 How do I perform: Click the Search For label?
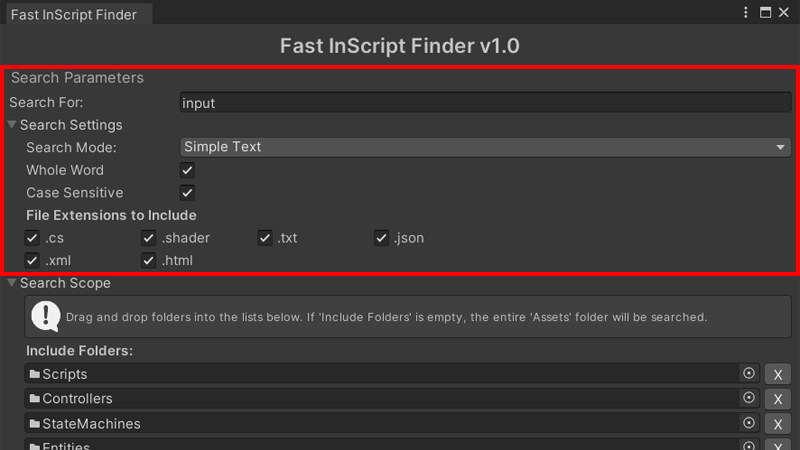tap(46, 103)
